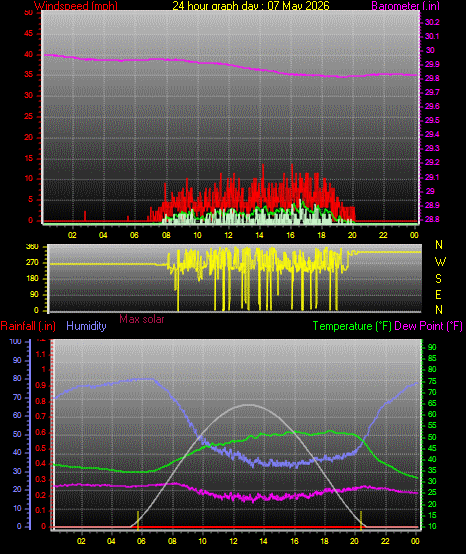Viewport: 466px width, 554px height.
Task: Click the "85" temperature axis value
Action: [432, 358]
